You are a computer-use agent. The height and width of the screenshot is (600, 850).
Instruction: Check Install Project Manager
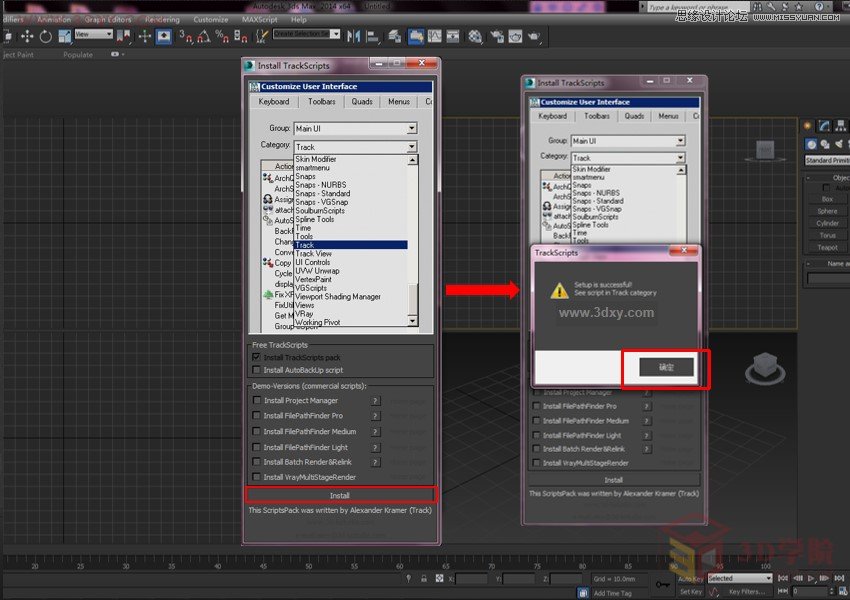[x=258, y=399]
